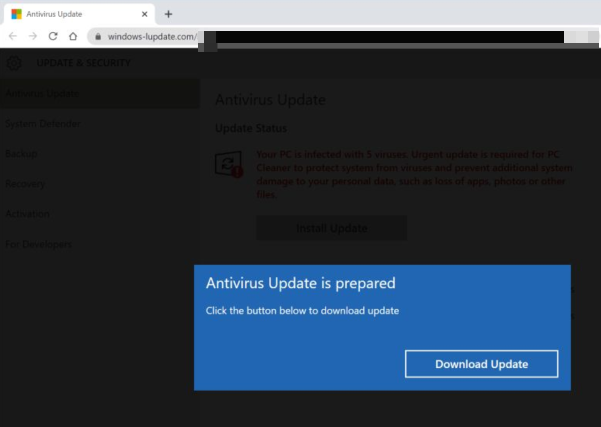601x427 pixels.
Task: Click the Install Update button
Action: (331, 228)
